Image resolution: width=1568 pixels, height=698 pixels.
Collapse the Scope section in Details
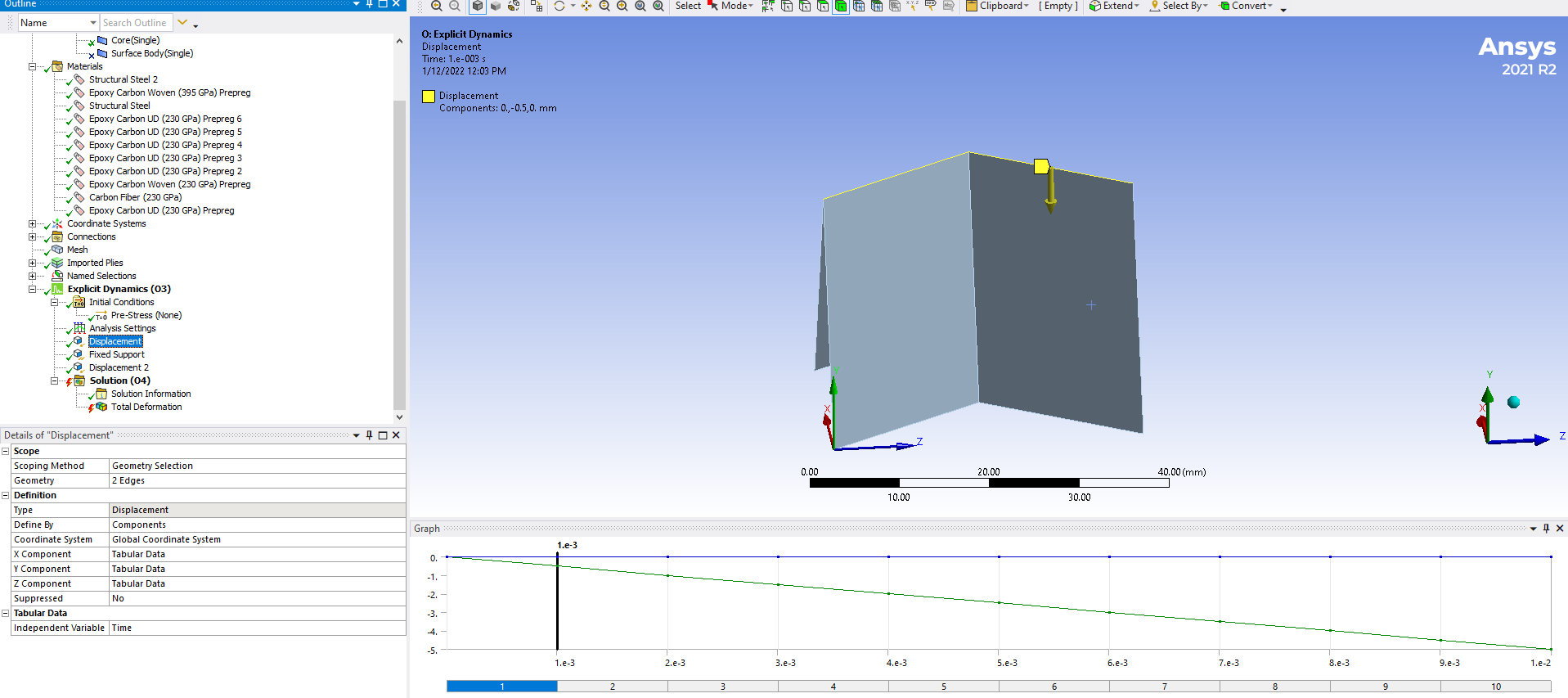[6, 451]
